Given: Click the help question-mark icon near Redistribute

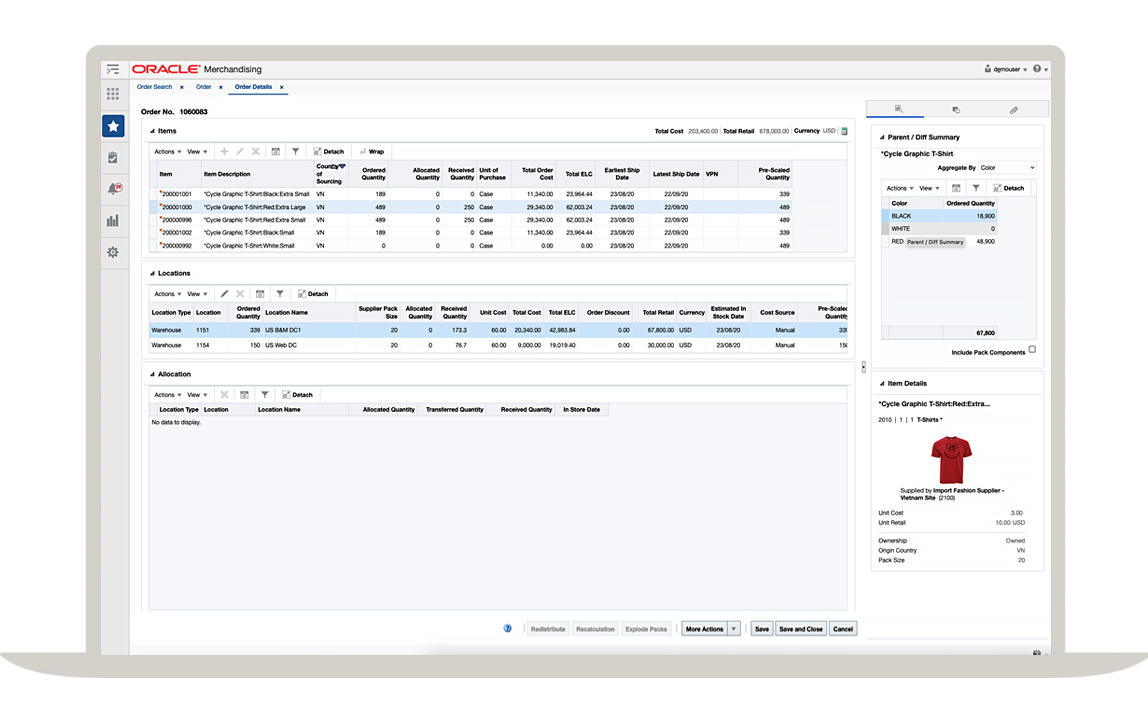Looking at the screenshot, I should (x=507, y=628).
